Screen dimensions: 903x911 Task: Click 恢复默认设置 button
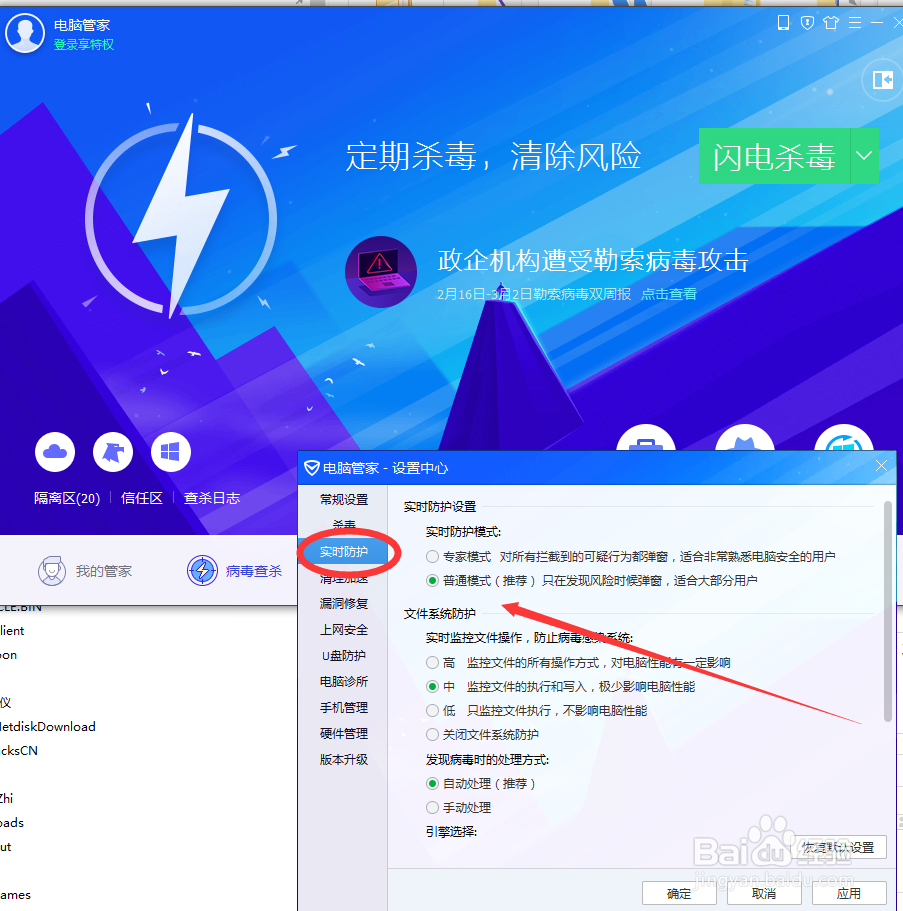point(839,847)
